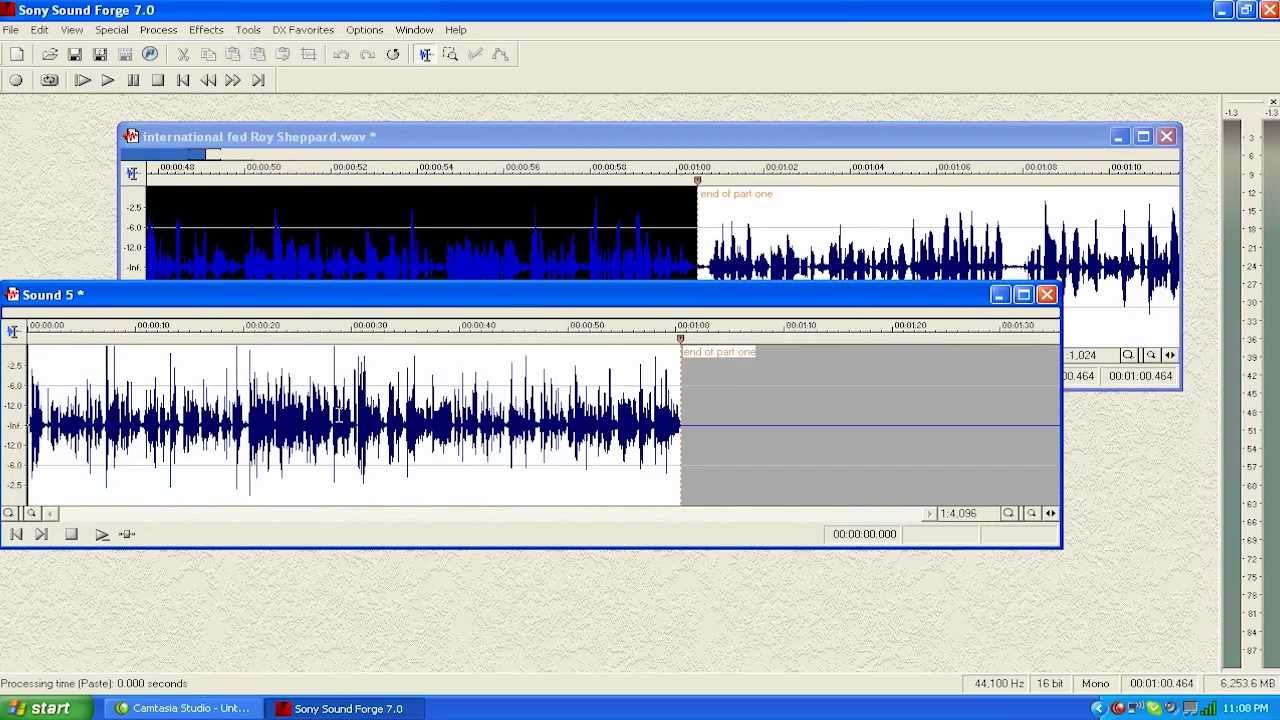The height and width of the screenshot is (720, 1280).
Task: Click the Trim/Crop toolbar icon
Action: [308, 55]
